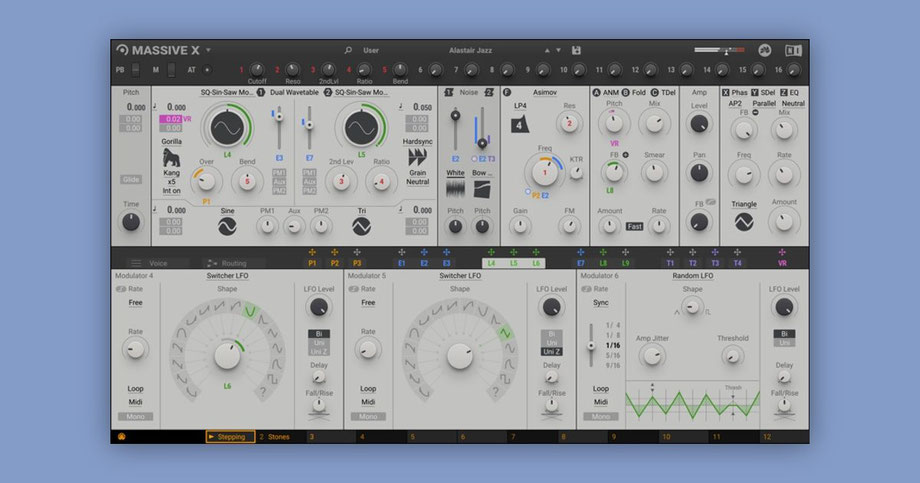This screenshot has width=920, height=483.
Task: Click the User preset browser label
Action: (x=371, y=50)
